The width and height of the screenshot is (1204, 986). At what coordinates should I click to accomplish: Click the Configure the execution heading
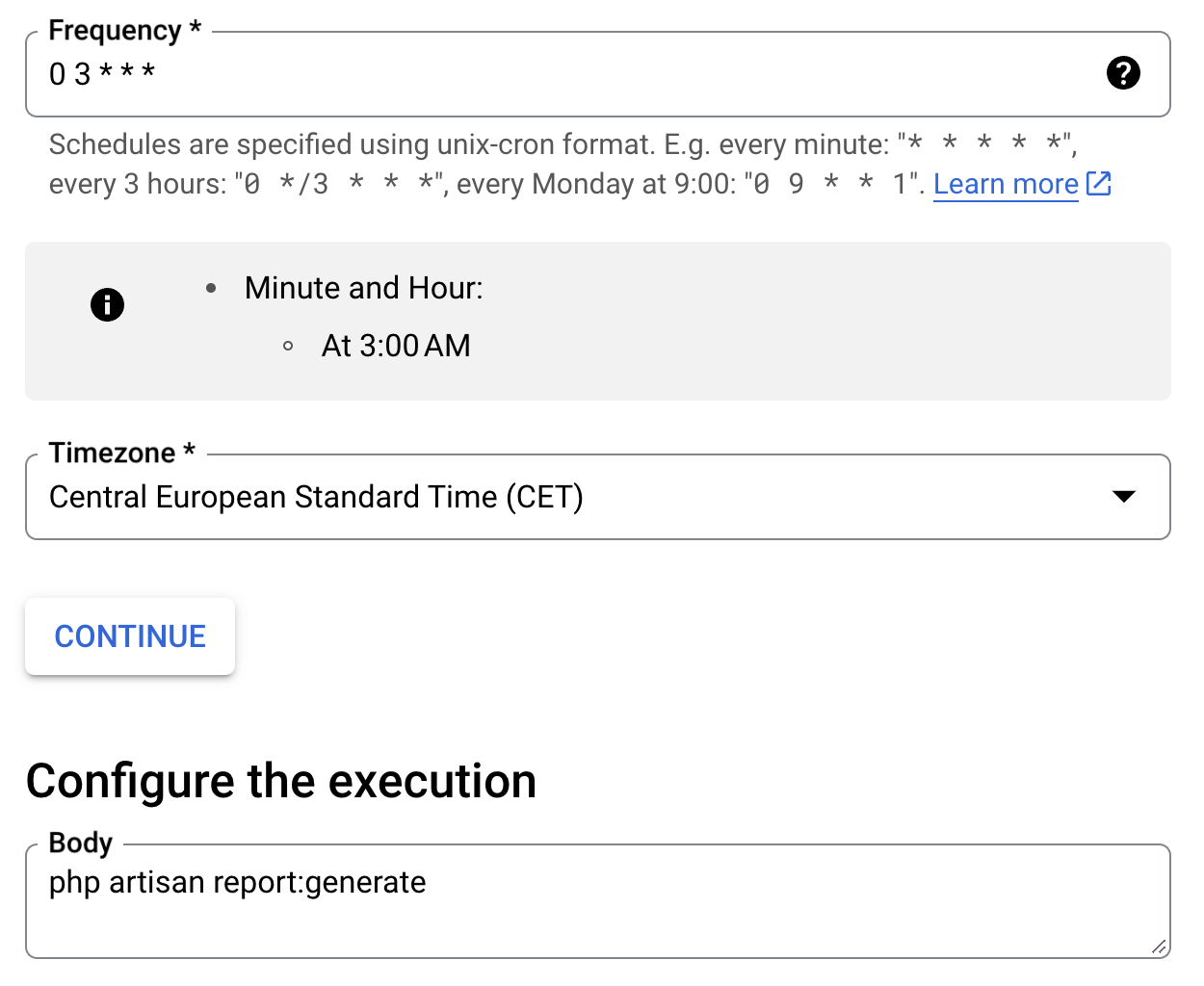281,781
